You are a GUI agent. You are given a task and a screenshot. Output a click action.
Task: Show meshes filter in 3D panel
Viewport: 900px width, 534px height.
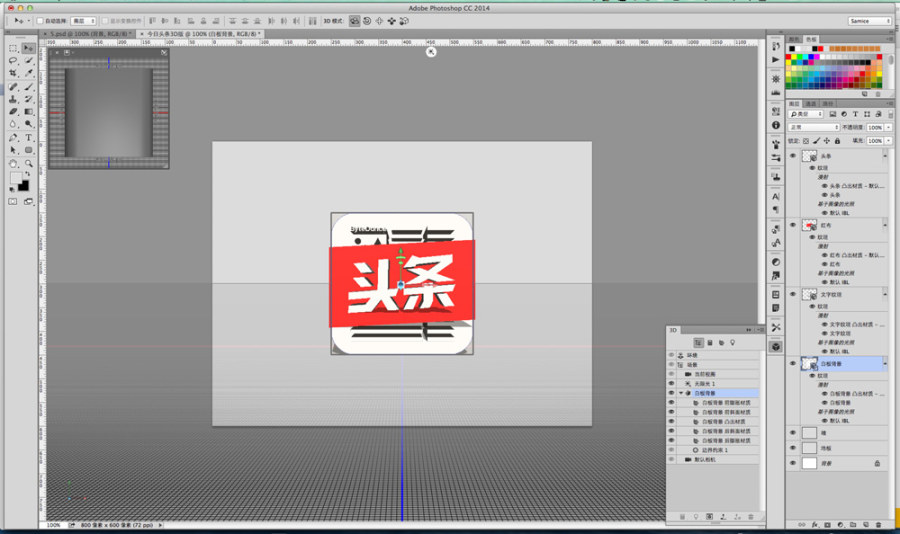pyautogui.click(x=710, y=343)
